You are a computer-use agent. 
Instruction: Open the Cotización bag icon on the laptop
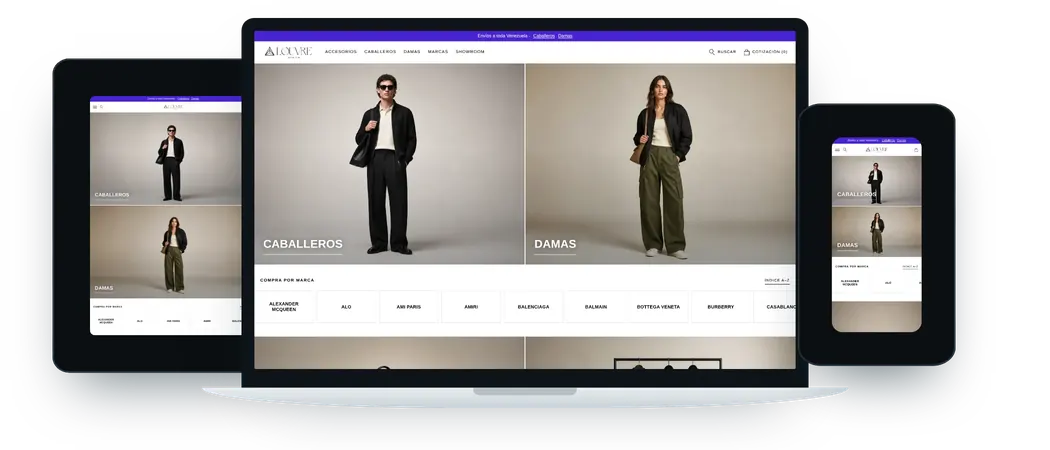747,52
